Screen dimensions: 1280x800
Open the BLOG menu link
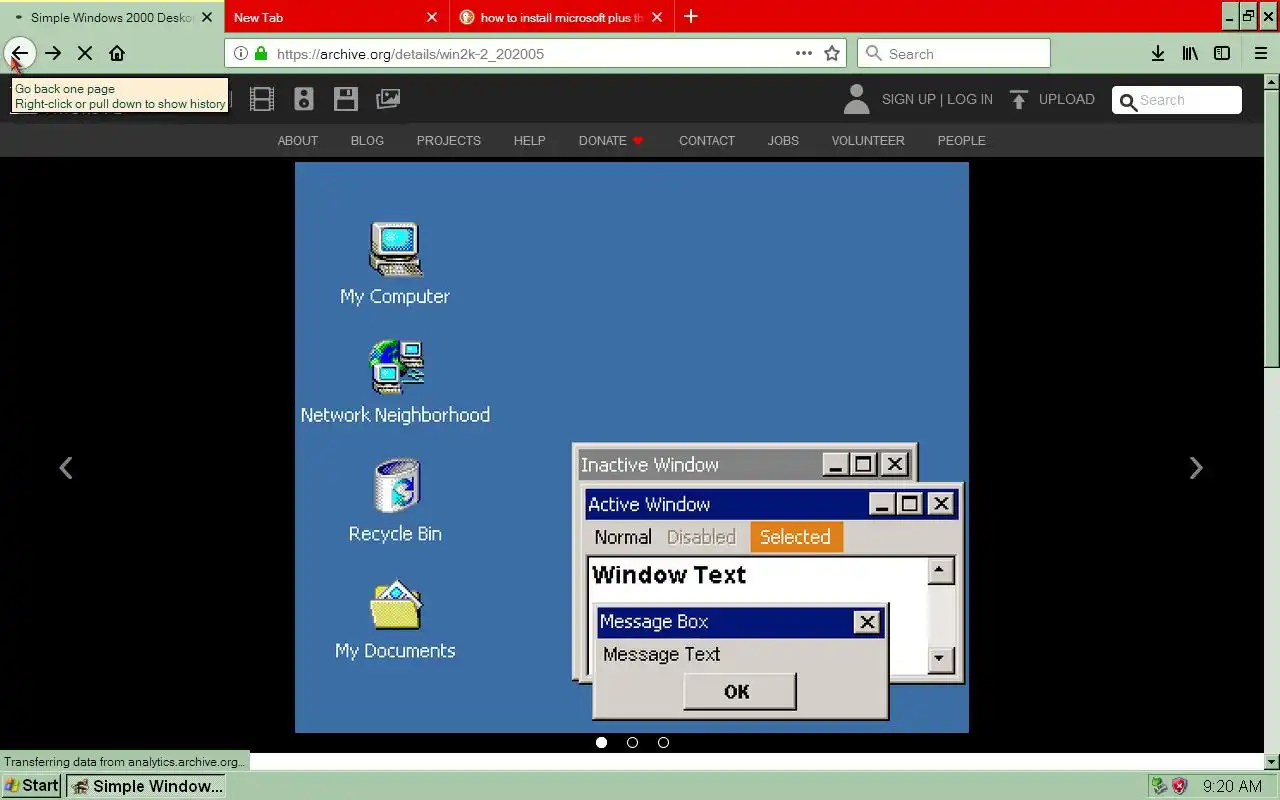tap(367, 141)
